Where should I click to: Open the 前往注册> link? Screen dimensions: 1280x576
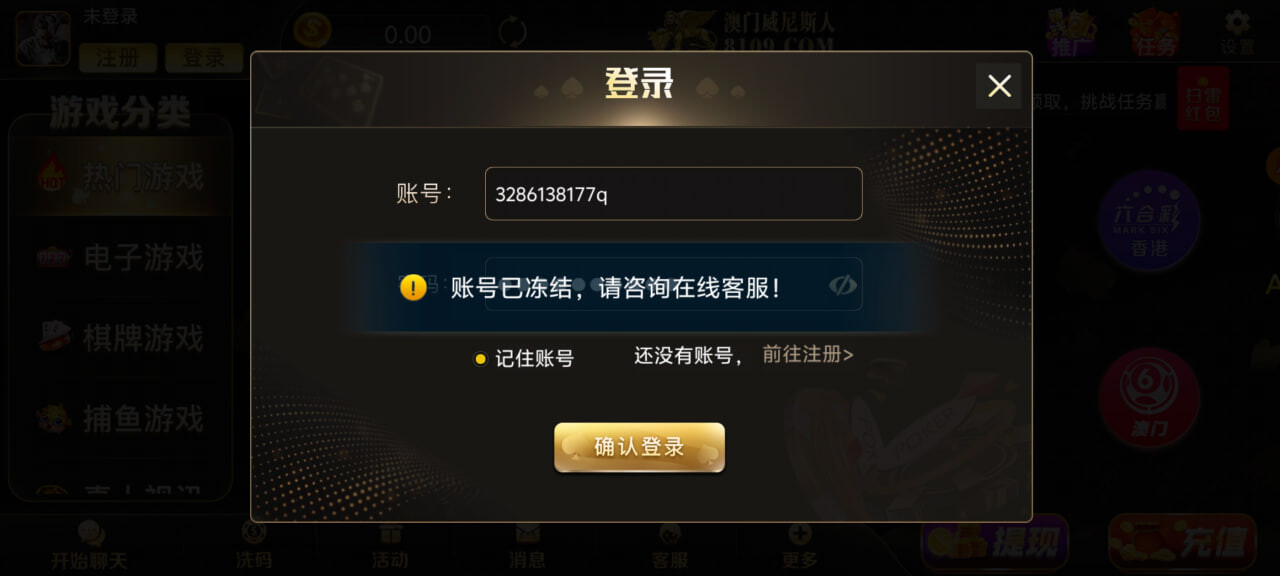pos(808,354)
